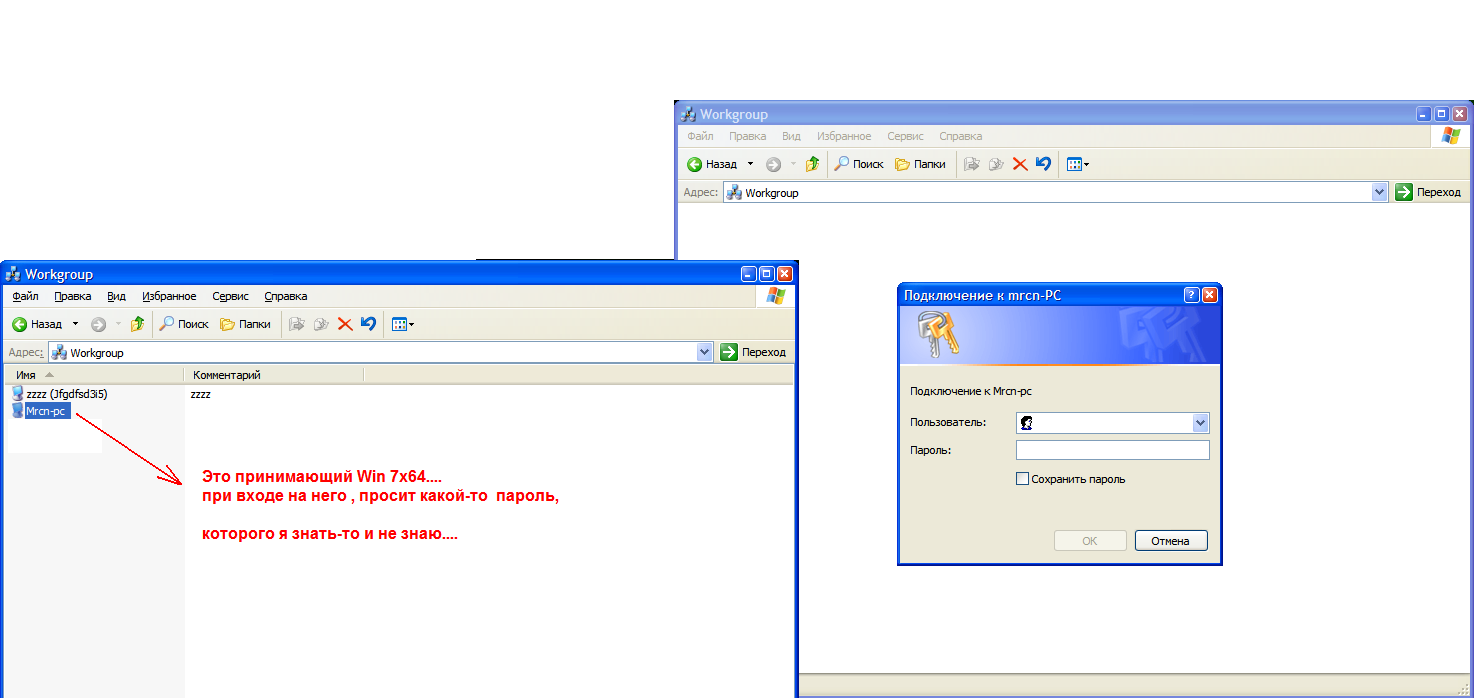Click Workgroup icon in back window title bar

click(x=688, y=114)
